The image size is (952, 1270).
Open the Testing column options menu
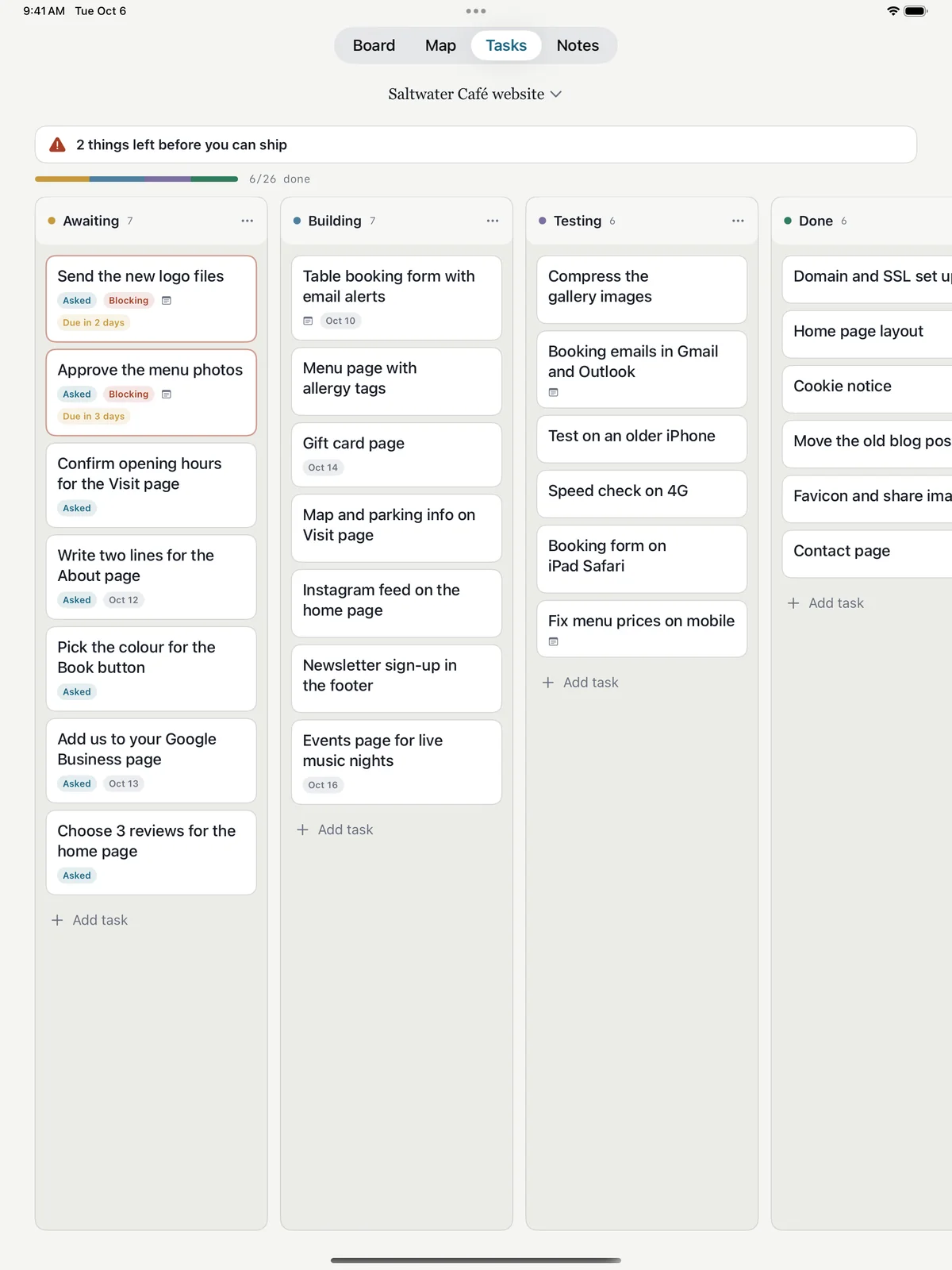(738, 221)
